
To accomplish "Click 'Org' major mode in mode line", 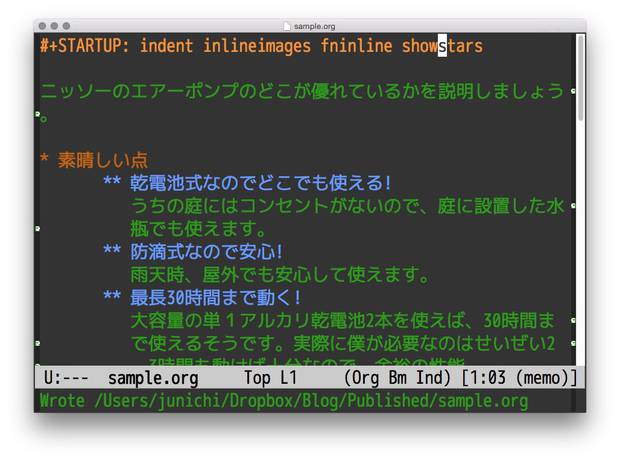I will tap(365, 378).
